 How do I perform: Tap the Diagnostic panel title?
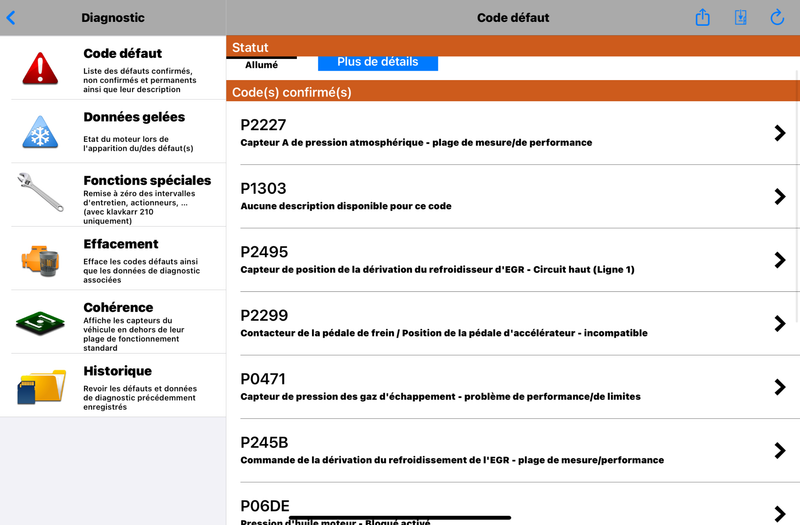[x=113, y=18]
